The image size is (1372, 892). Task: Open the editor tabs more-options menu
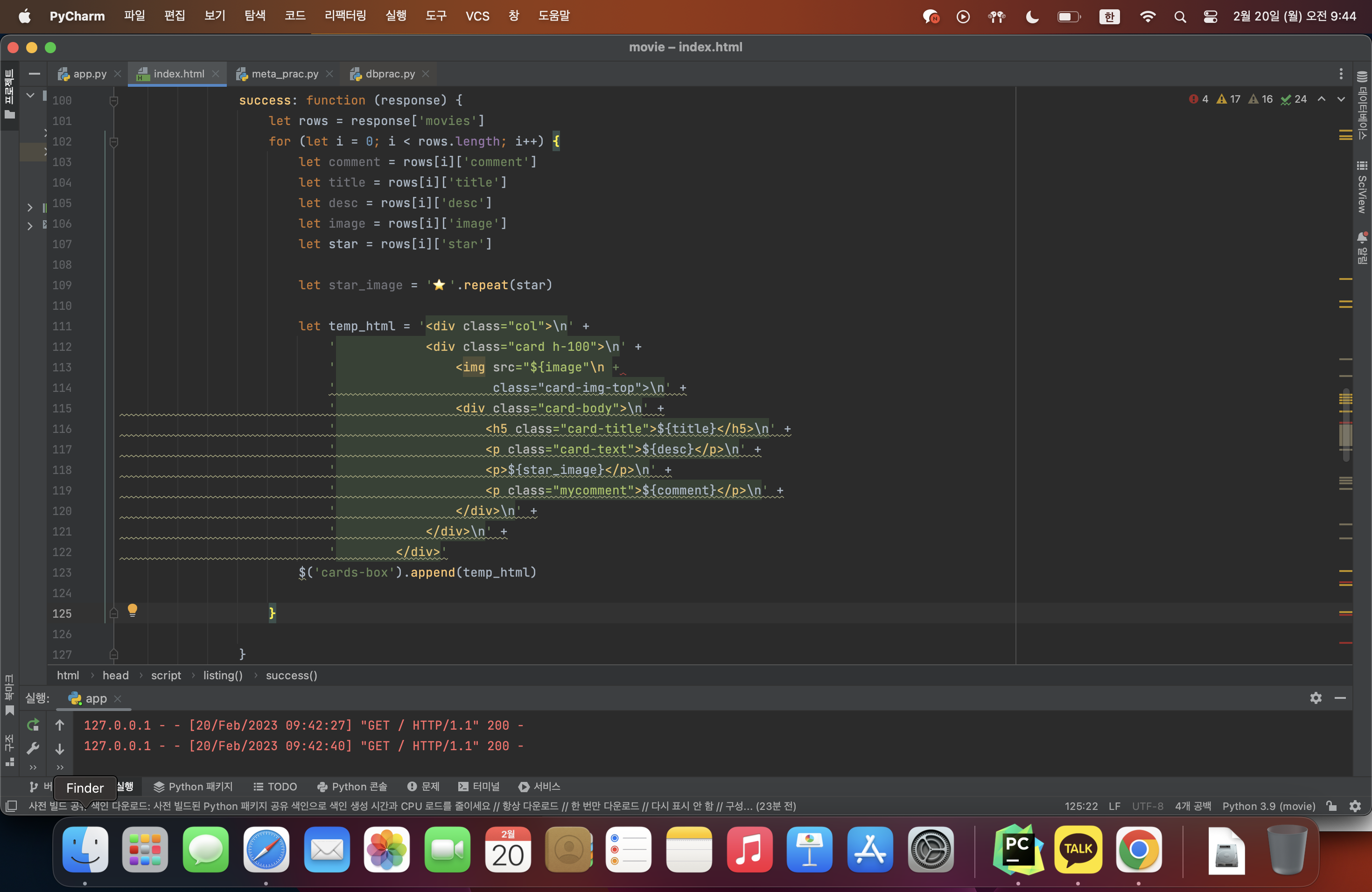coord(1341,74)
